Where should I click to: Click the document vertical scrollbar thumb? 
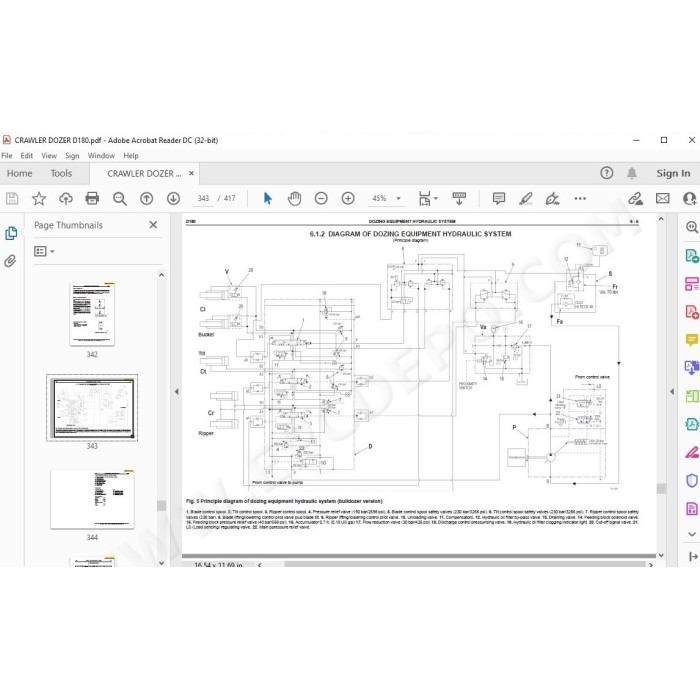click(x=661, y=489)
